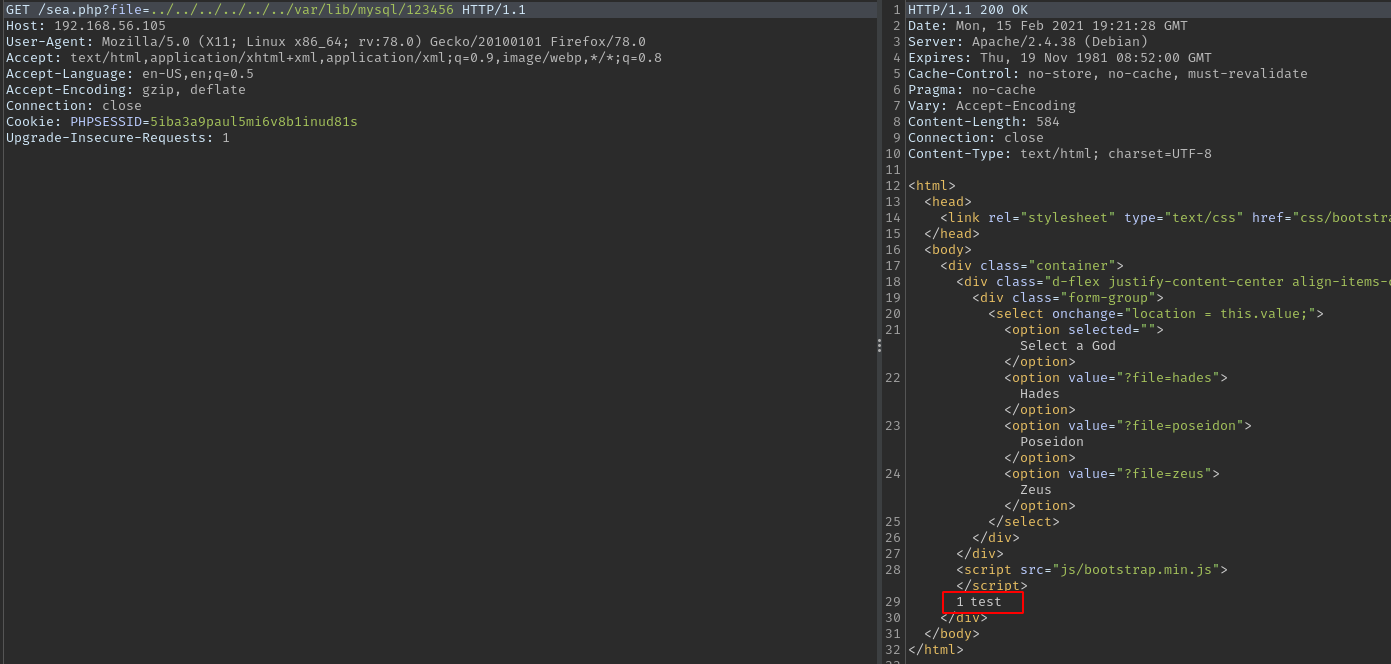Select the path traversal value ending in mysql/123456
Viewport: 1391px width, 664px height.
[302, 10]
